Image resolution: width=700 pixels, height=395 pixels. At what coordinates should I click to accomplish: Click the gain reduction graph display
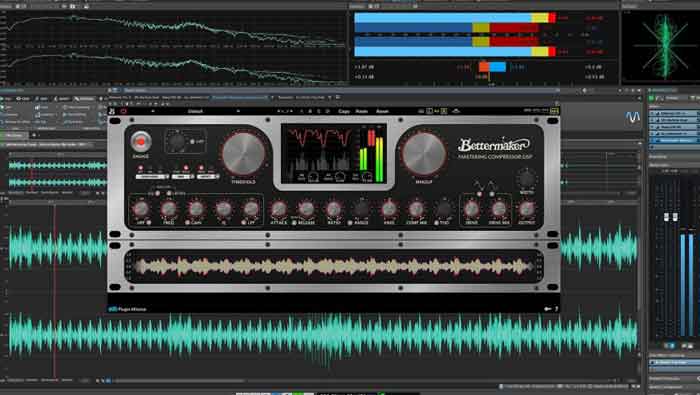pos(320,154)
